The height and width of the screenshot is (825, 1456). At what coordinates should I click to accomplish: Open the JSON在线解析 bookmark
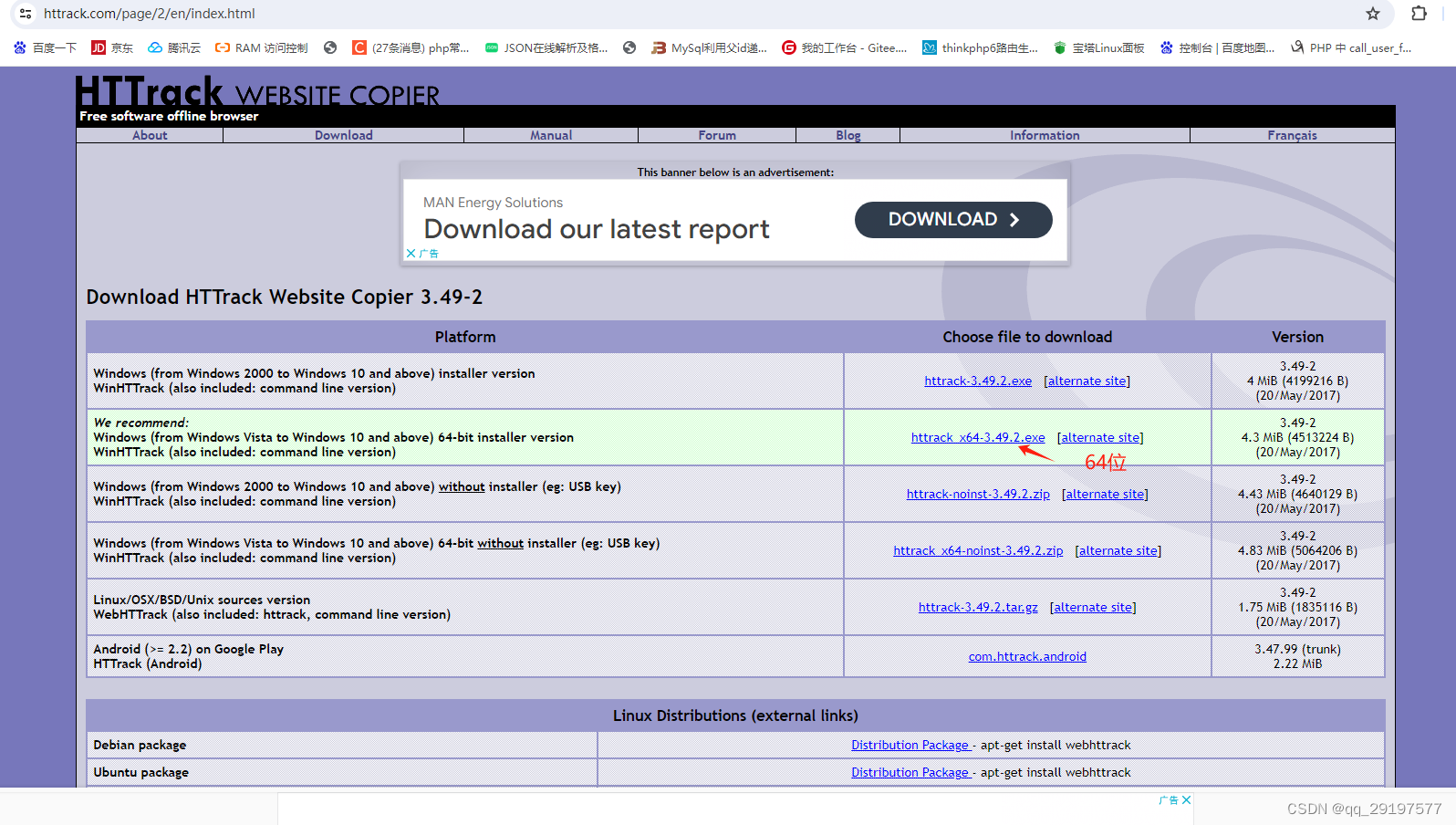(x=546, y=47)
